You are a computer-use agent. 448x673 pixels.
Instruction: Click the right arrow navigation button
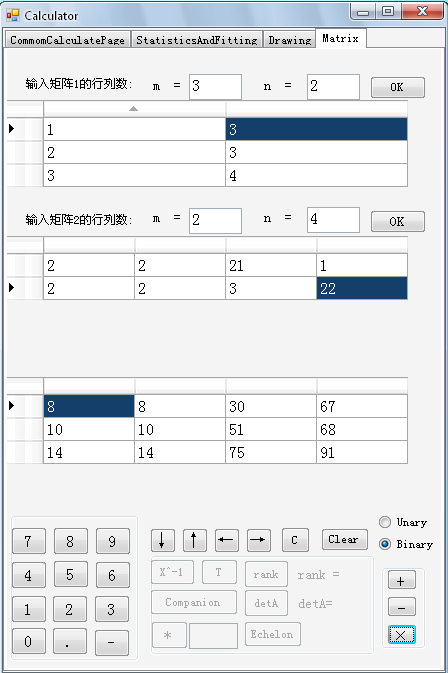259,540
